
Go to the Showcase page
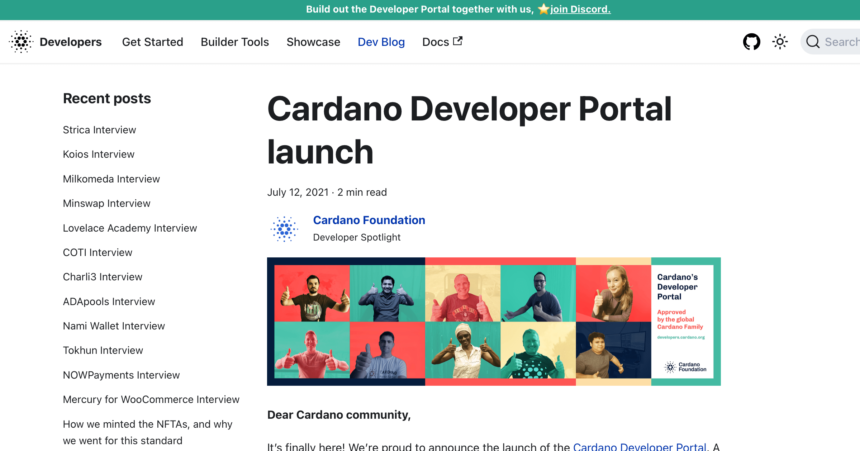[x=313, y=42]
